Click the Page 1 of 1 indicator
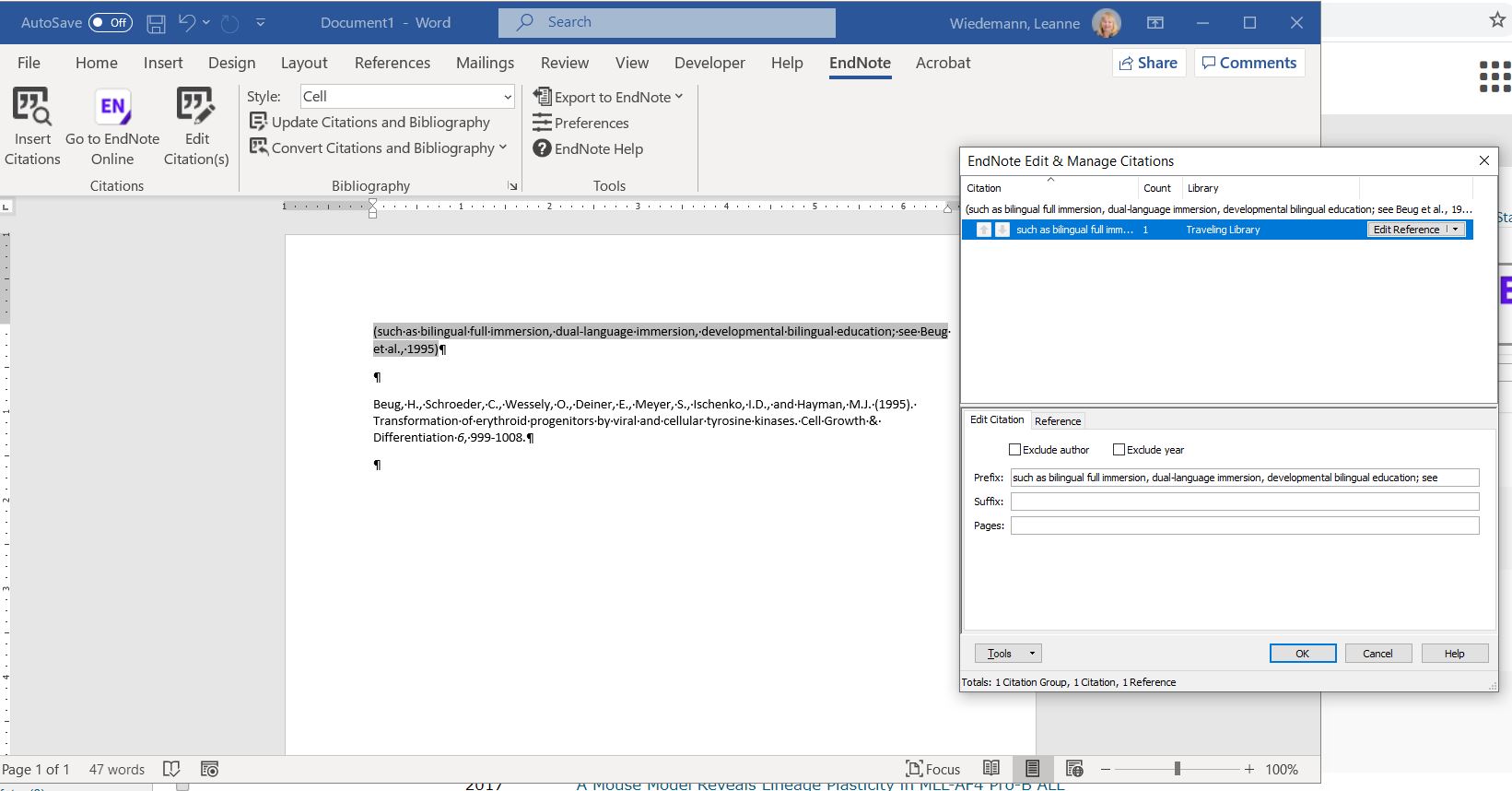 coord(36,769)
